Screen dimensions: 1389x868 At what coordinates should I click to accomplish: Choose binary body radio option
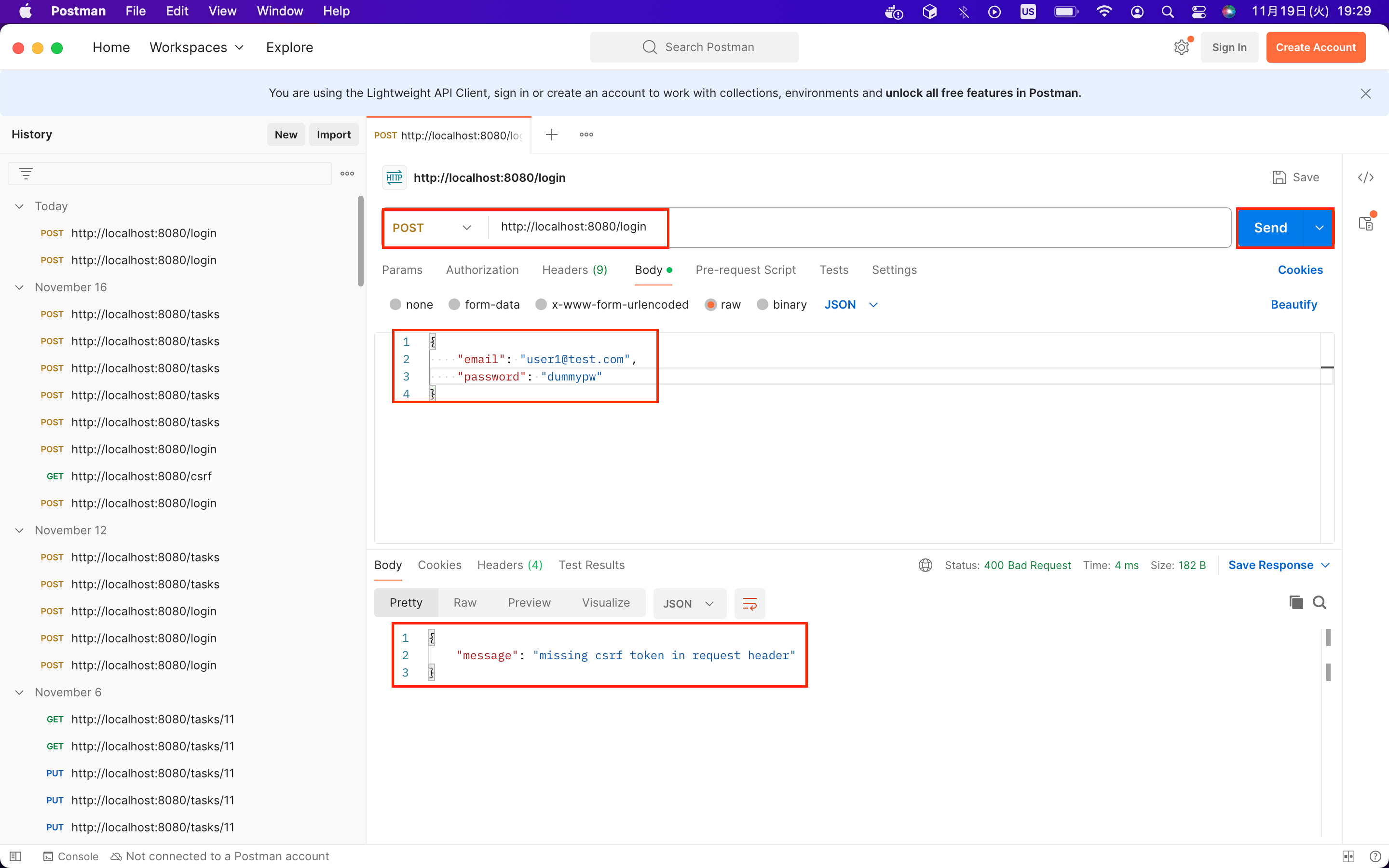[x=762, y=304]
